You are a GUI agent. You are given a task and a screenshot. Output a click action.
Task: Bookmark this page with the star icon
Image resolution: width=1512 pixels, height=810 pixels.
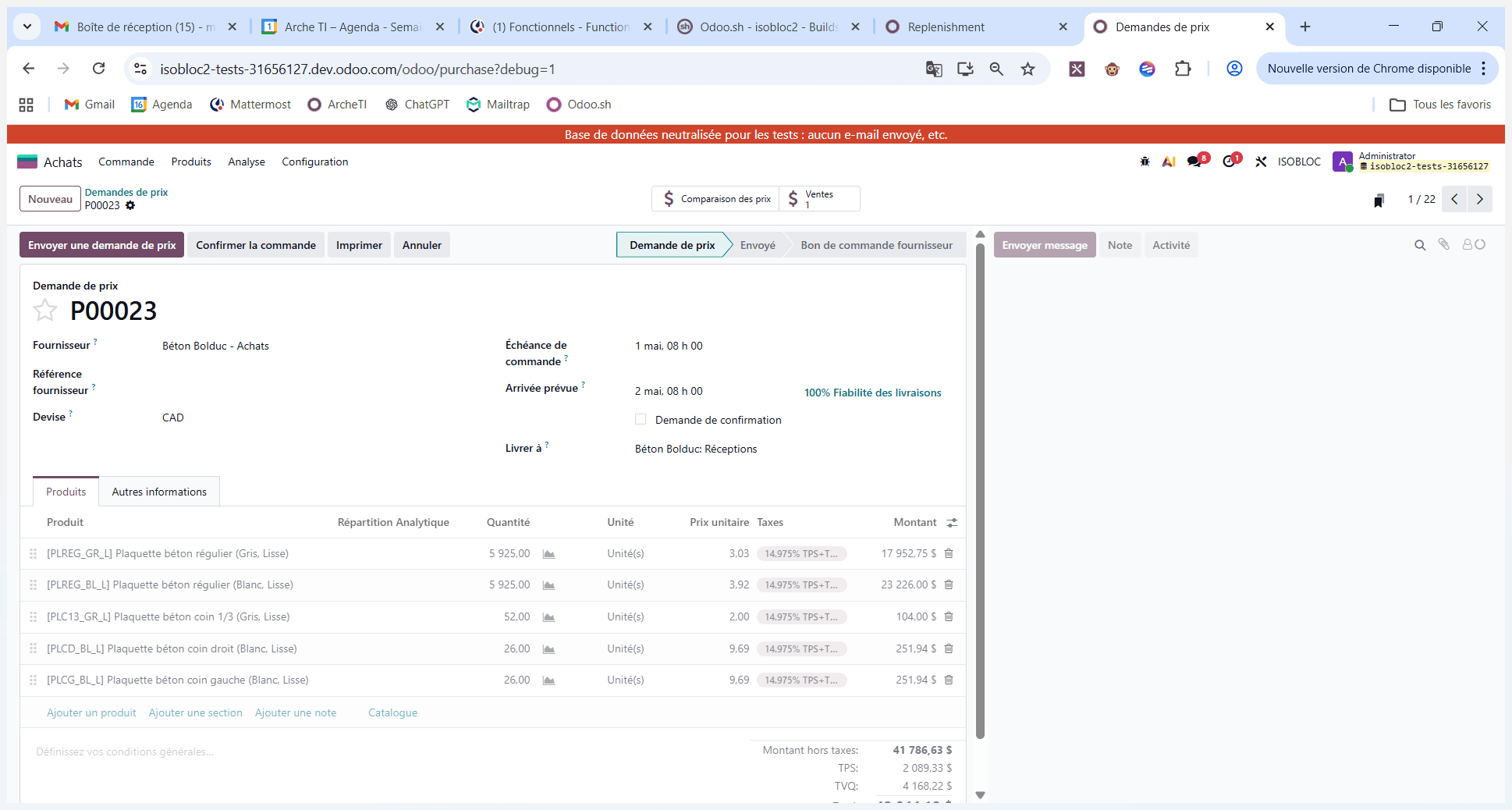[1028, 69]
